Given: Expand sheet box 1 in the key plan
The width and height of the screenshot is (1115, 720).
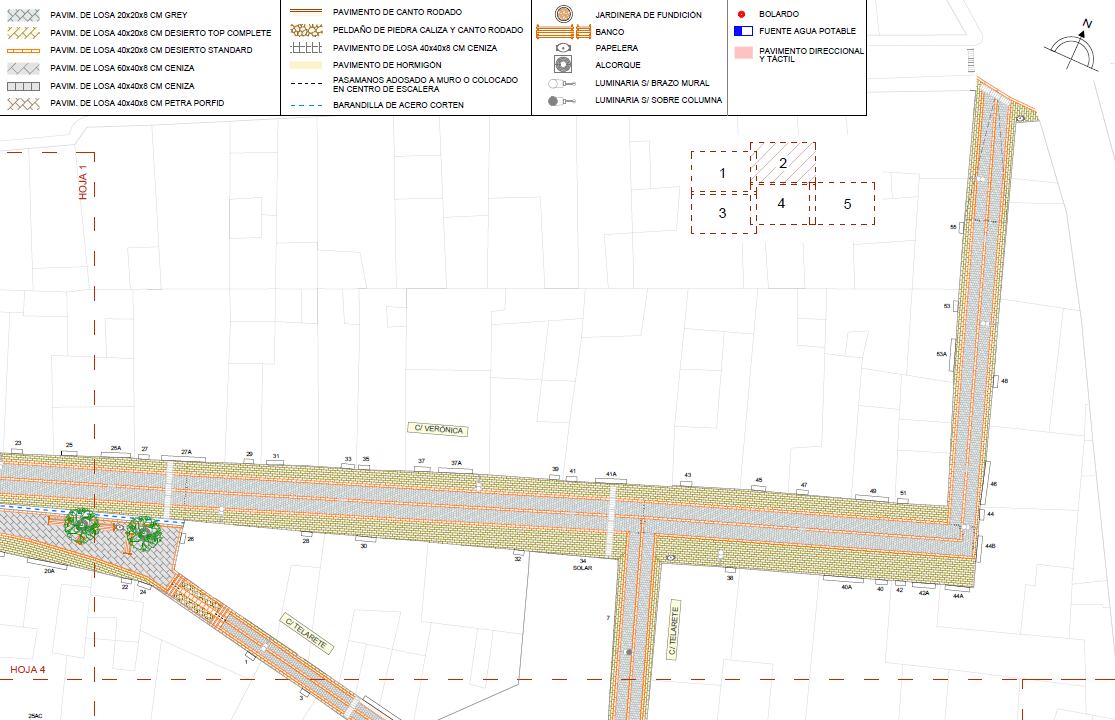Looking at the screenshot, I should [721, 172].
